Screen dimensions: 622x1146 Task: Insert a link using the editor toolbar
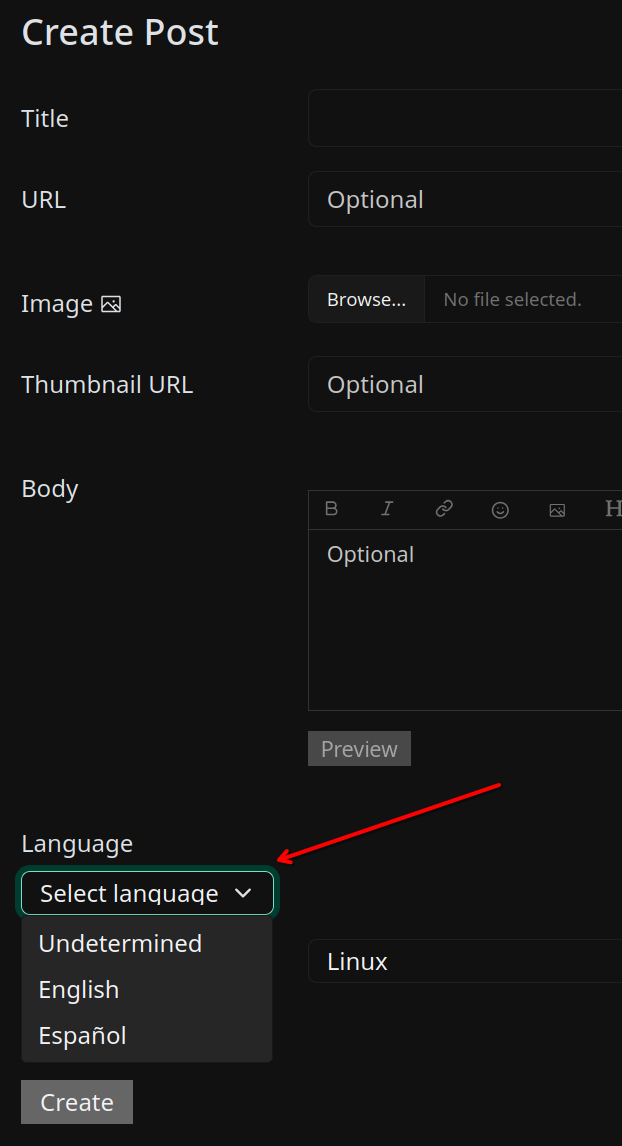(444, 509)
